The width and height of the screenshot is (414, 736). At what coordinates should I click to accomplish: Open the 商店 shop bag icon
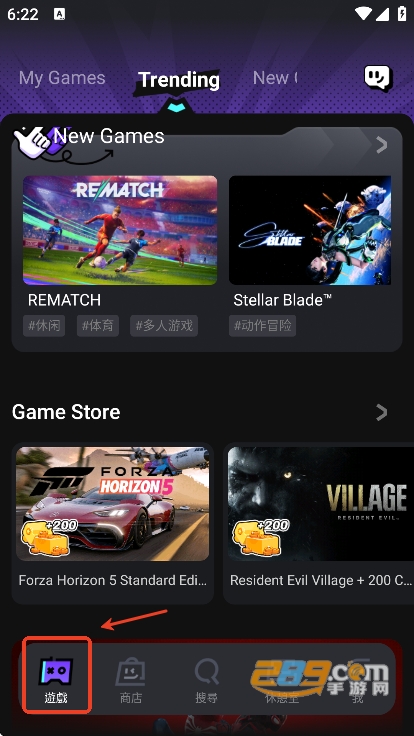[130, 672]
